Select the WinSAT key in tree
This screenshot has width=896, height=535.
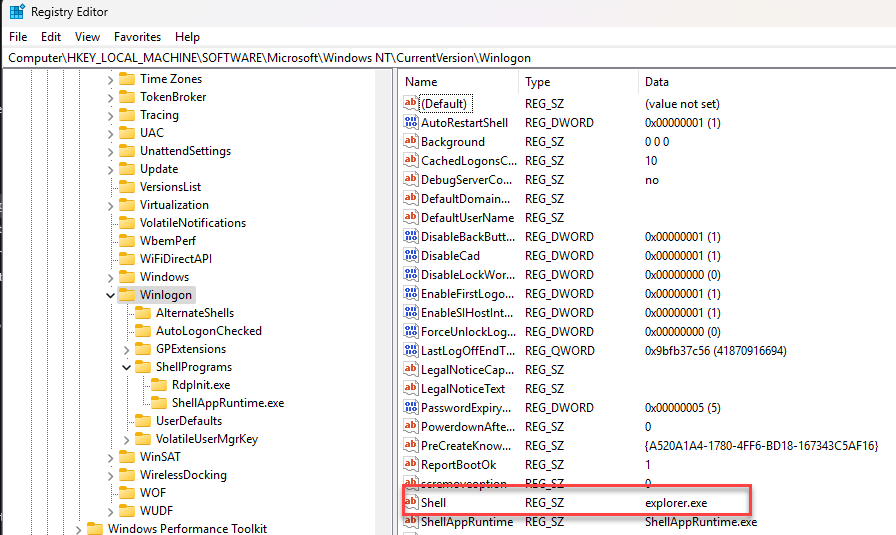point(160,457)
